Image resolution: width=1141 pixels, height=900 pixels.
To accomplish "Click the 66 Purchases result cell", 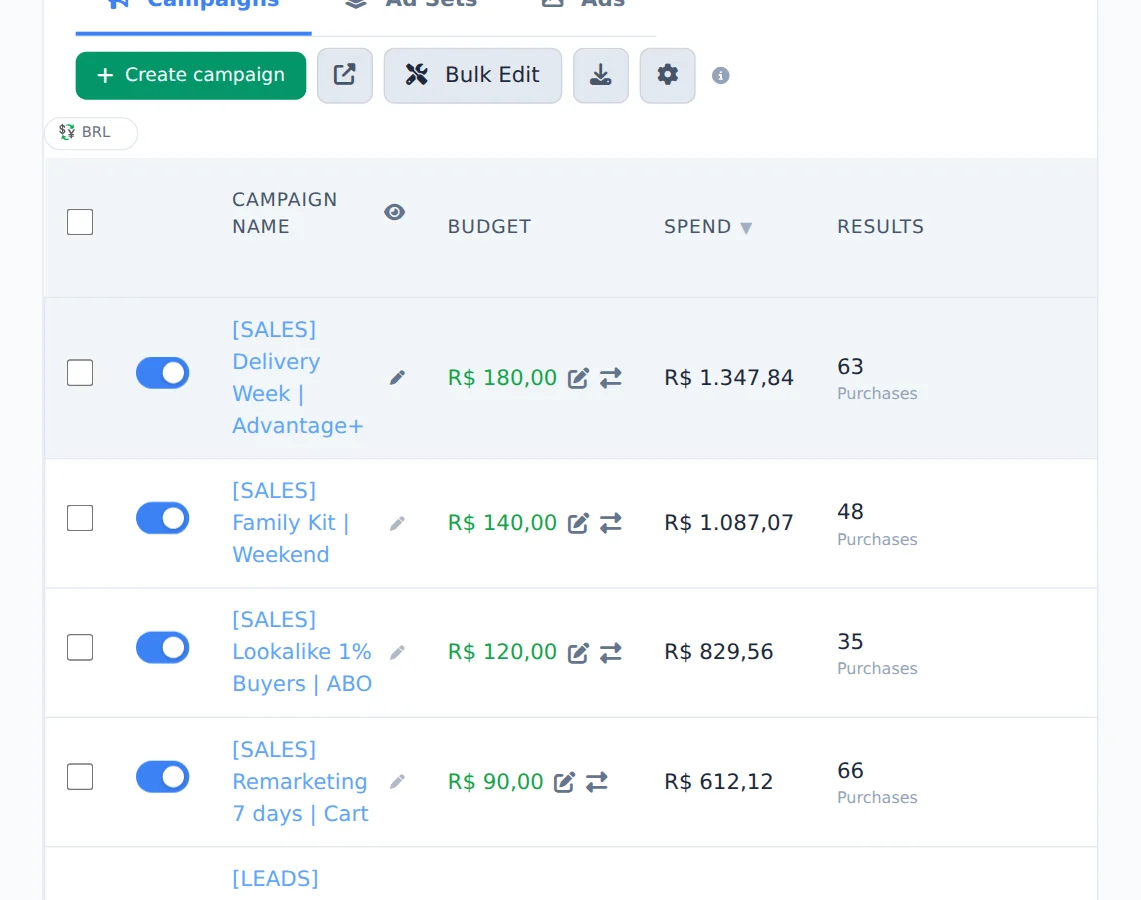I will (877, 782).
